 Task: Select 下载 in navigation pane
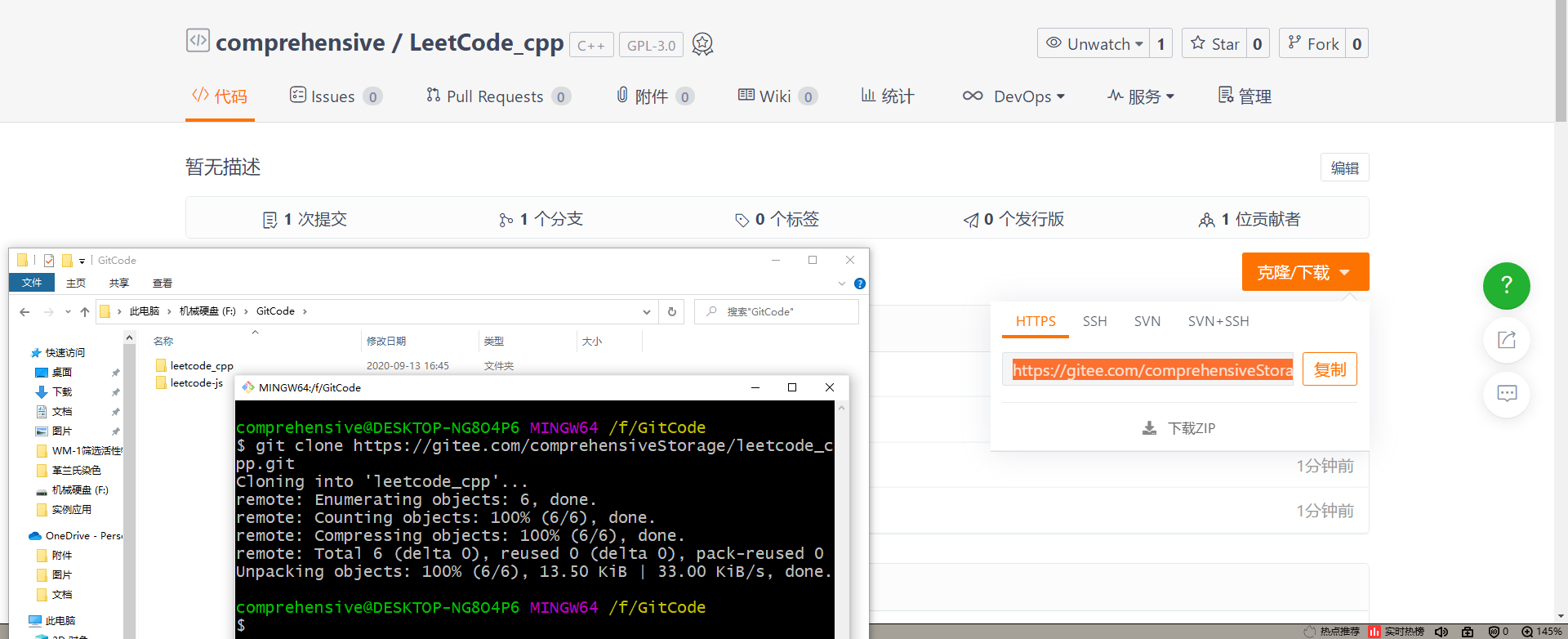54,392
